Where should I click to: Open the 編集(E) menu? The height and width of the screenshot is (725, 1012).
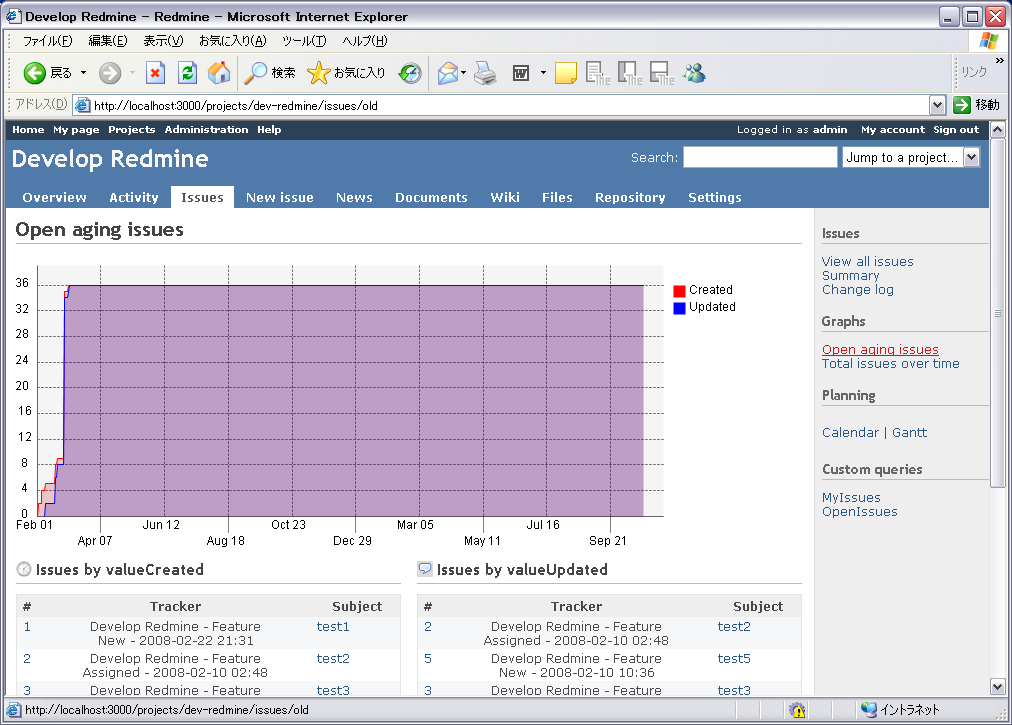coord(108,41)
